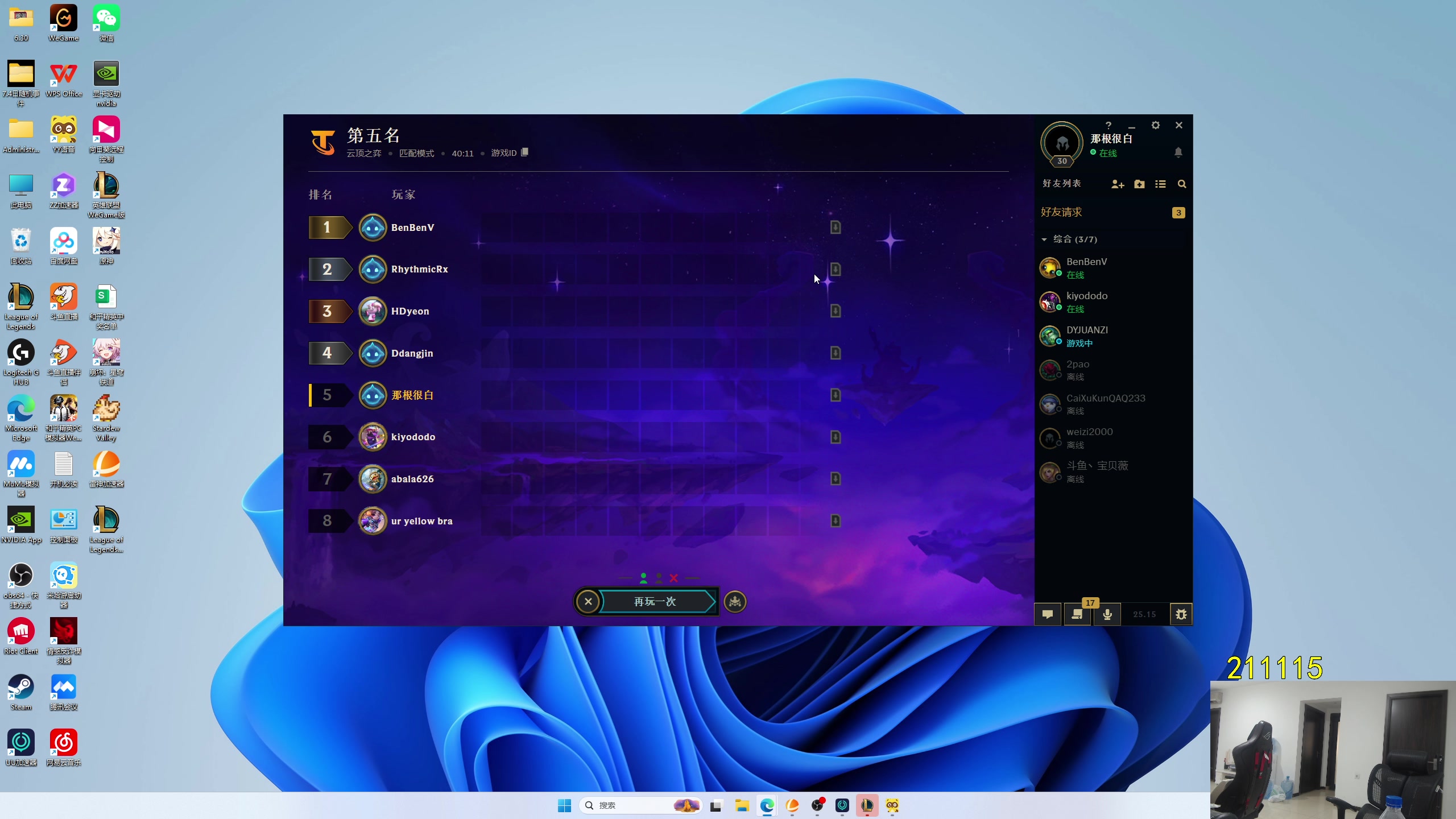
Task: Copy the game ID via clipboard icon
Action: 524,152
